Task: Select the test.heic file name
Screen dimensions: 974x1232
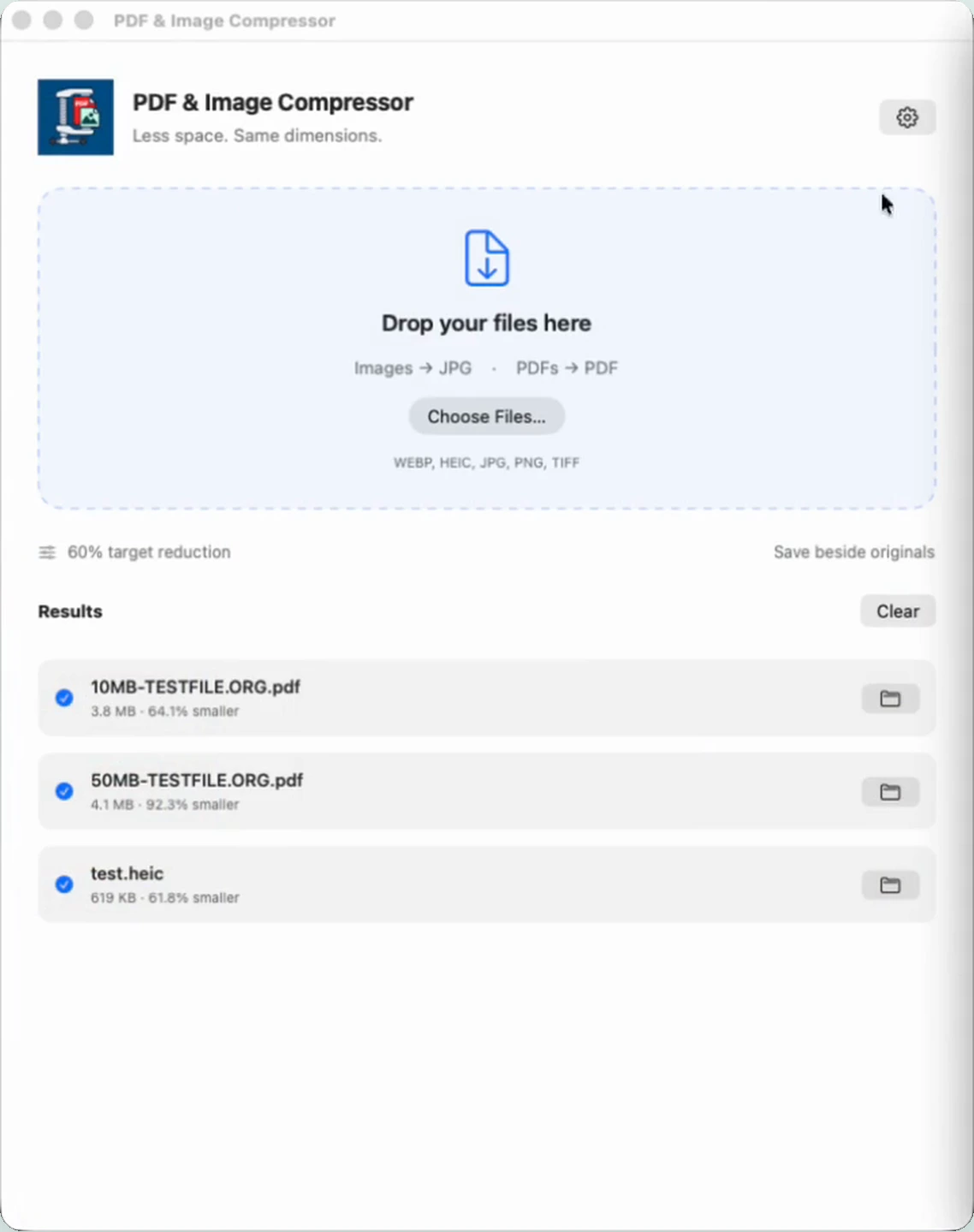Action: [127, 873]
